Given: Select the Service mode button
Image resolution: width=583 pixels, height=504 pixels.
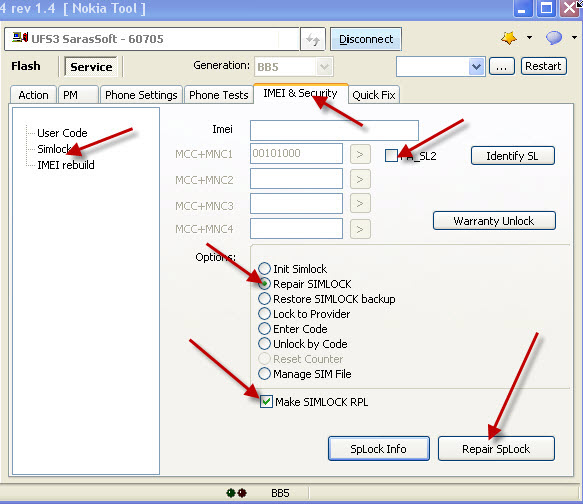Looking at the screenshot, I should point(91,67).
